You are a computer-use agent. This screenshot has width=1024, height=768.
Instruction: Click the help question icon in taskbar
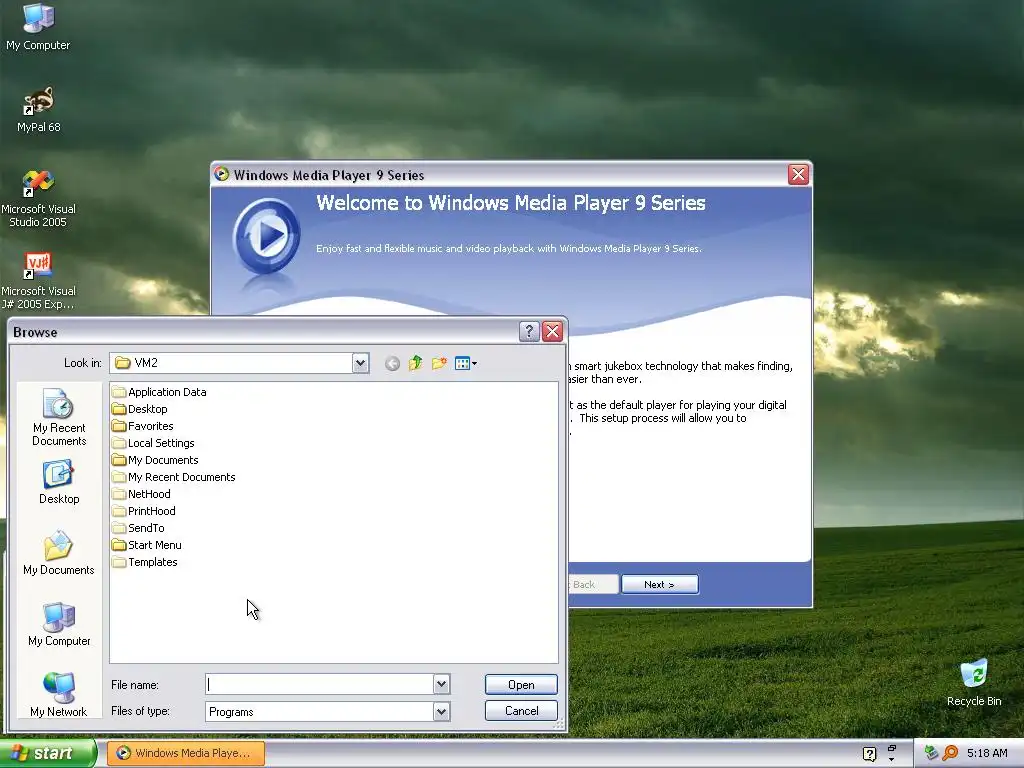coord(869,754)
